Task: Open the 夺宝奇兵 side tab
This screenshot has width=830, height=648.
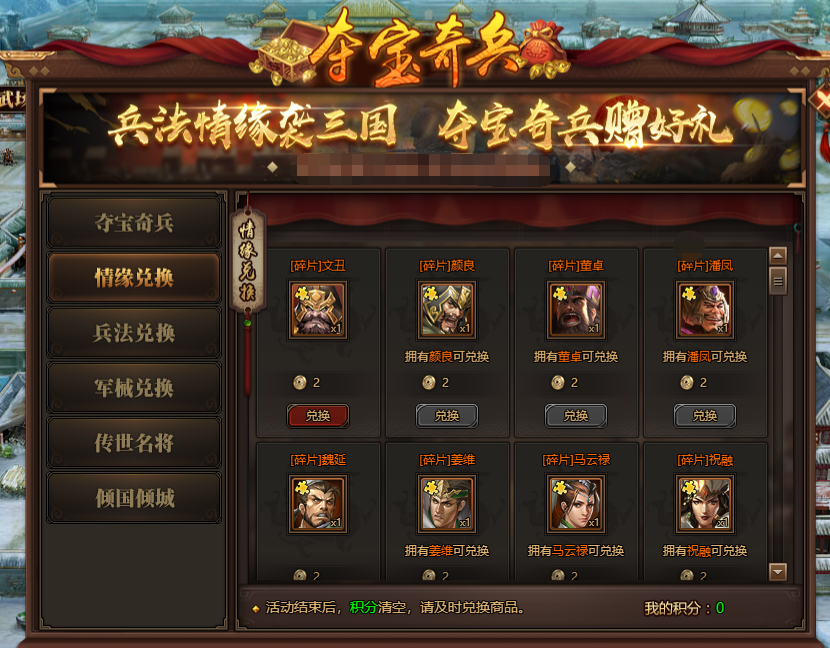Action: [134, 222]
